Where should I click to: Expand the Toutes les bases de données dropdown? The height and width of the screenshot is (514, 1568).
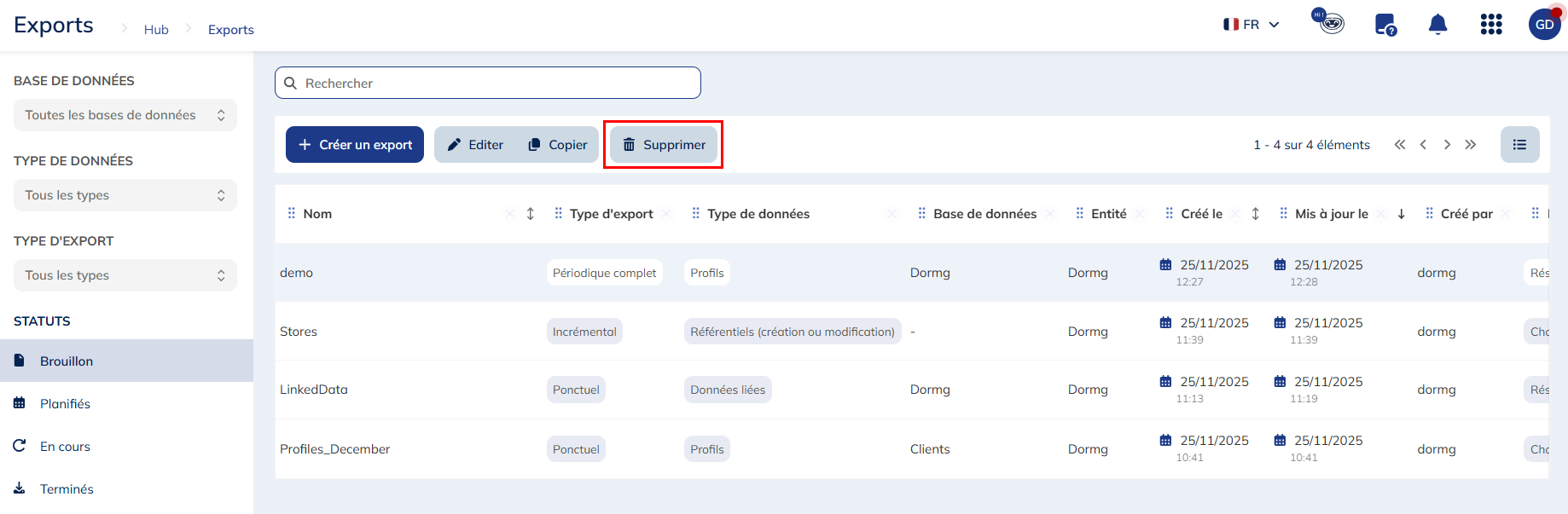[x=125, y=115]
